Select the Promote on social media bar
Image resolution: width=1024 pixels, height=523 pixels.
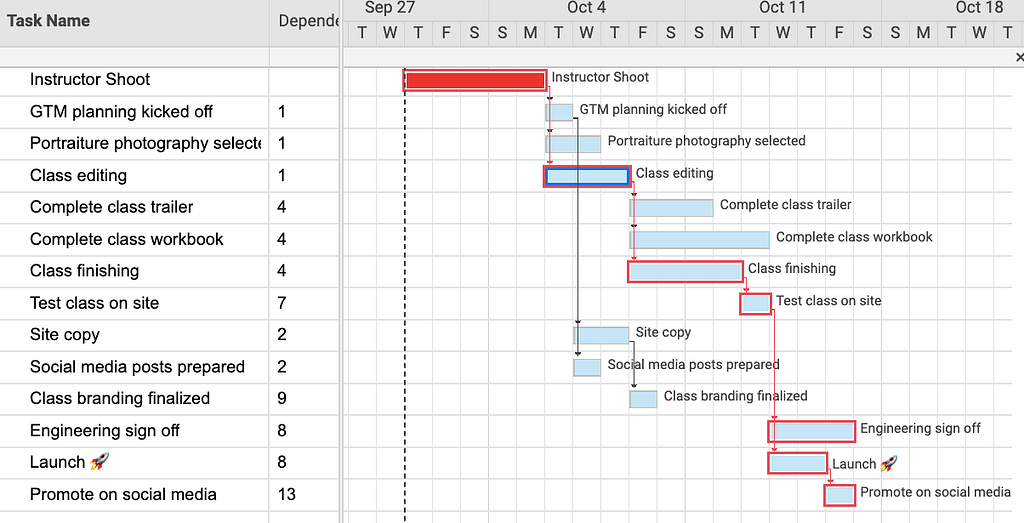[x=840, y=495]
